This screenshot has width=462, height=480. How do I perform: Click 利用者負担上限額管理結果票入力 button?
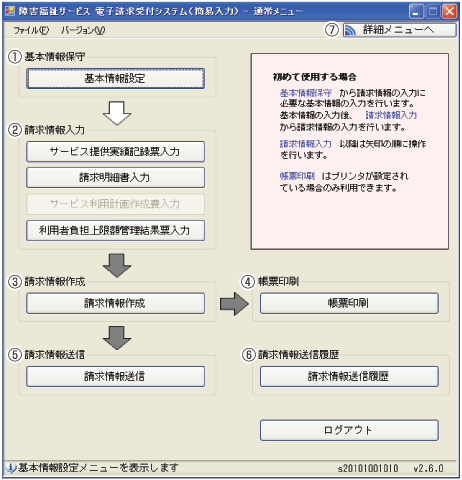115,230
